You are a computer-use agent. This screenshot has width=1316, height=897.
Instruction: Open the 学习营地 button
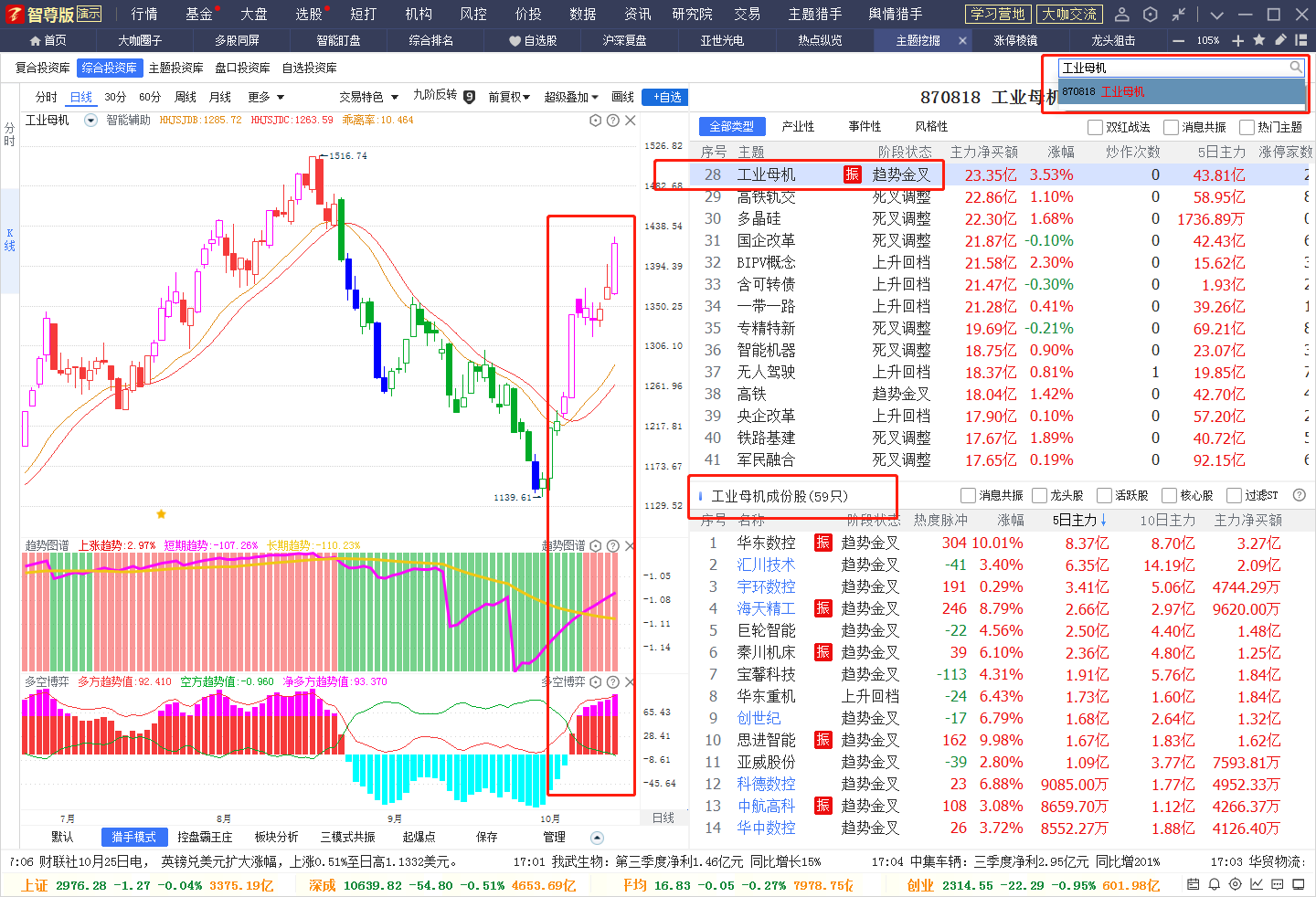pyautogui.click(x=998, y=15)
